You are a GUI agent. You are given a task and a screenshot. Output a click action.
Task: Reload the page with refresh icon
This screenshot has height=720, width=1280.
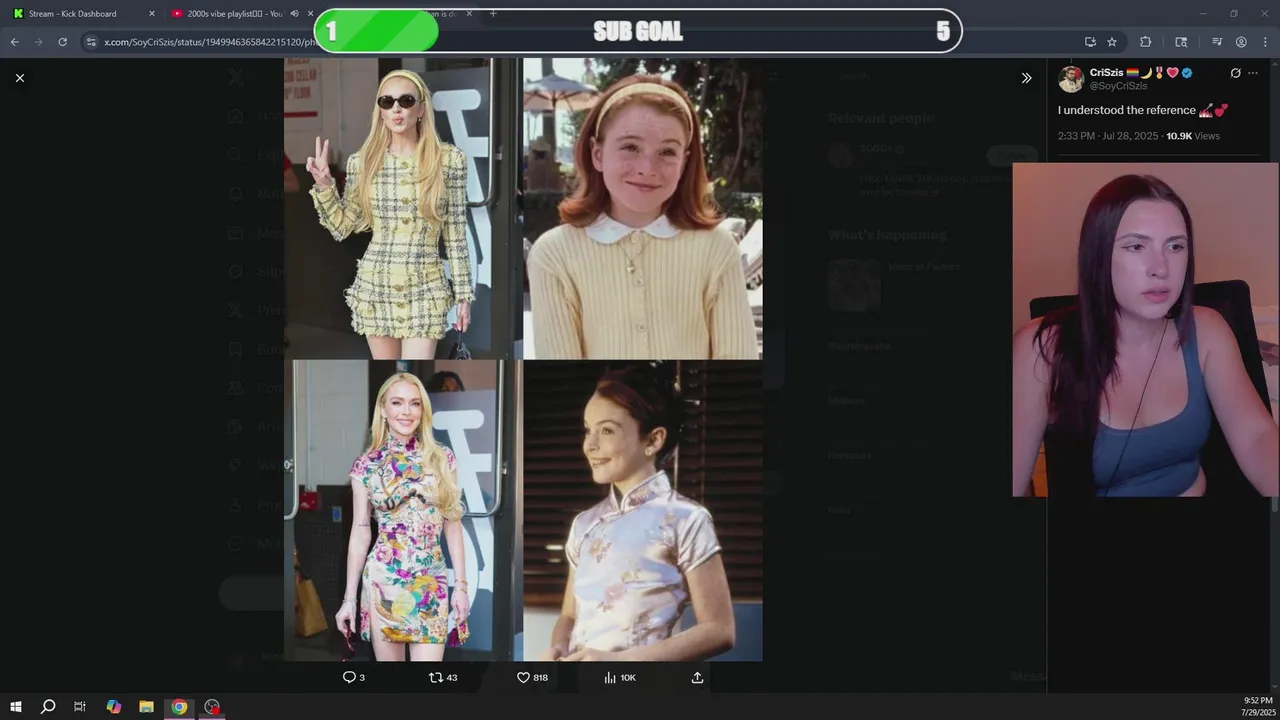62,42
